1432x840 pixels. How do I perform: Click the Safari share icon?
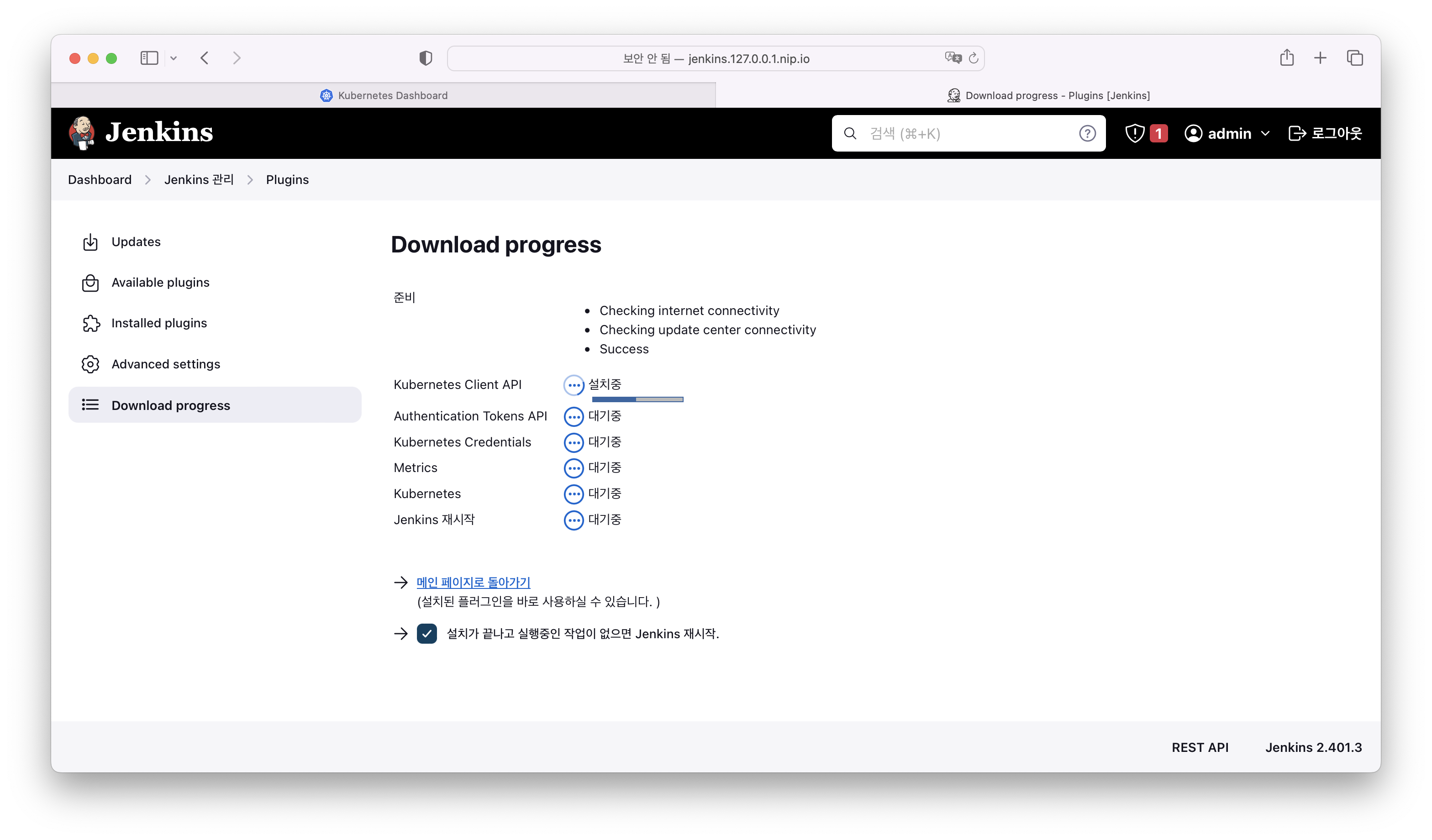(1287, 58)
